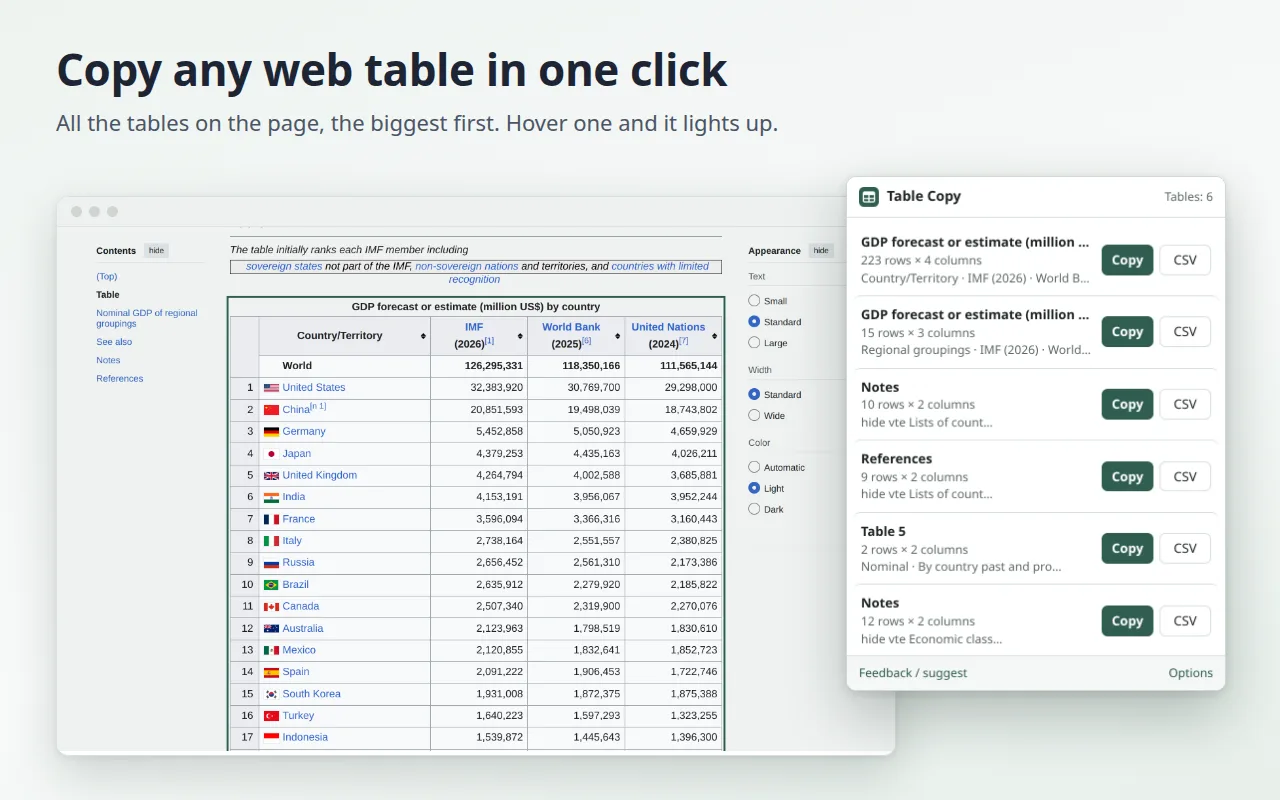This screenshot has width=1280, height=800.
Task: Click the China flag icon
Action: (271, 410)
